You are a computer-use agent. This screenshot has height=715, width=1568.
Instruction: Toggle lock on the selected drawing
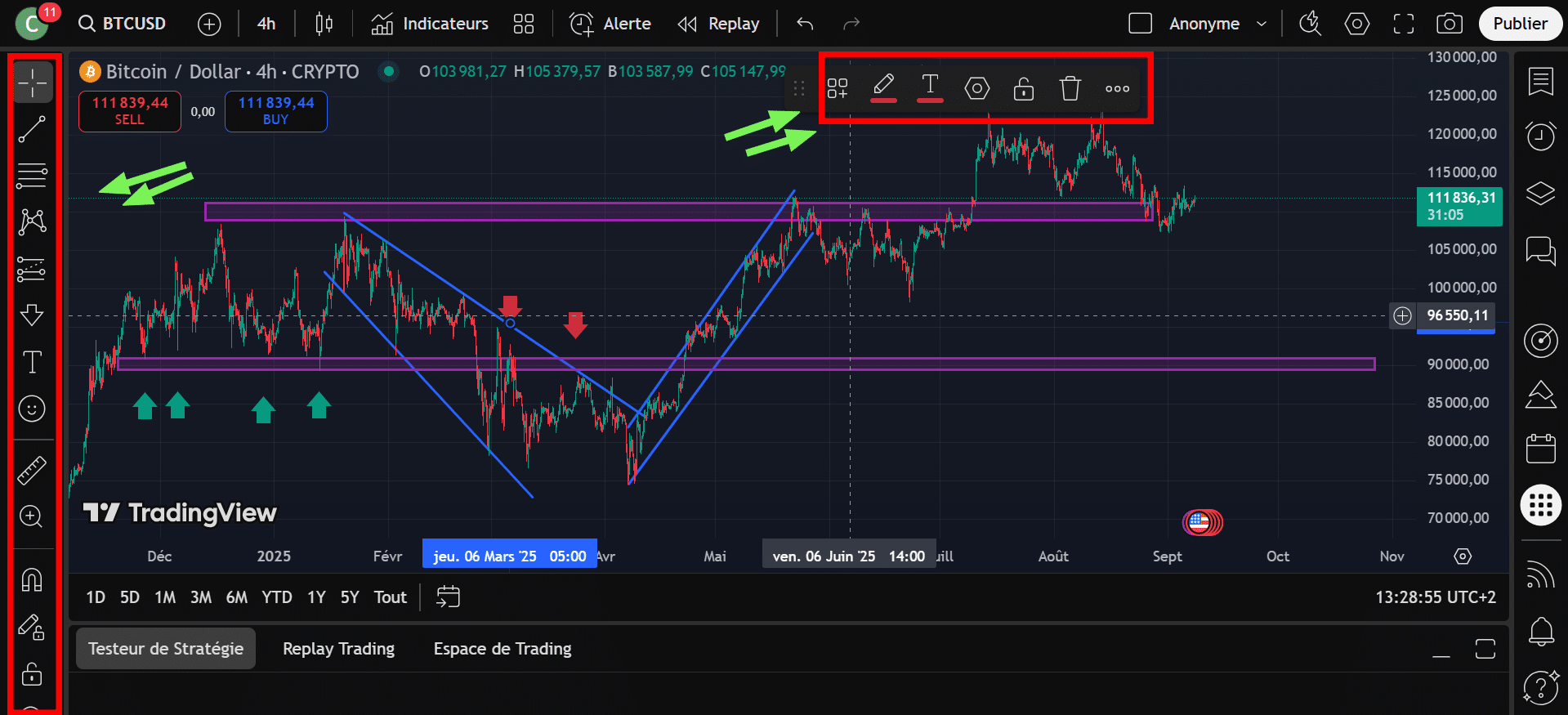click(x=1023, y=88)
